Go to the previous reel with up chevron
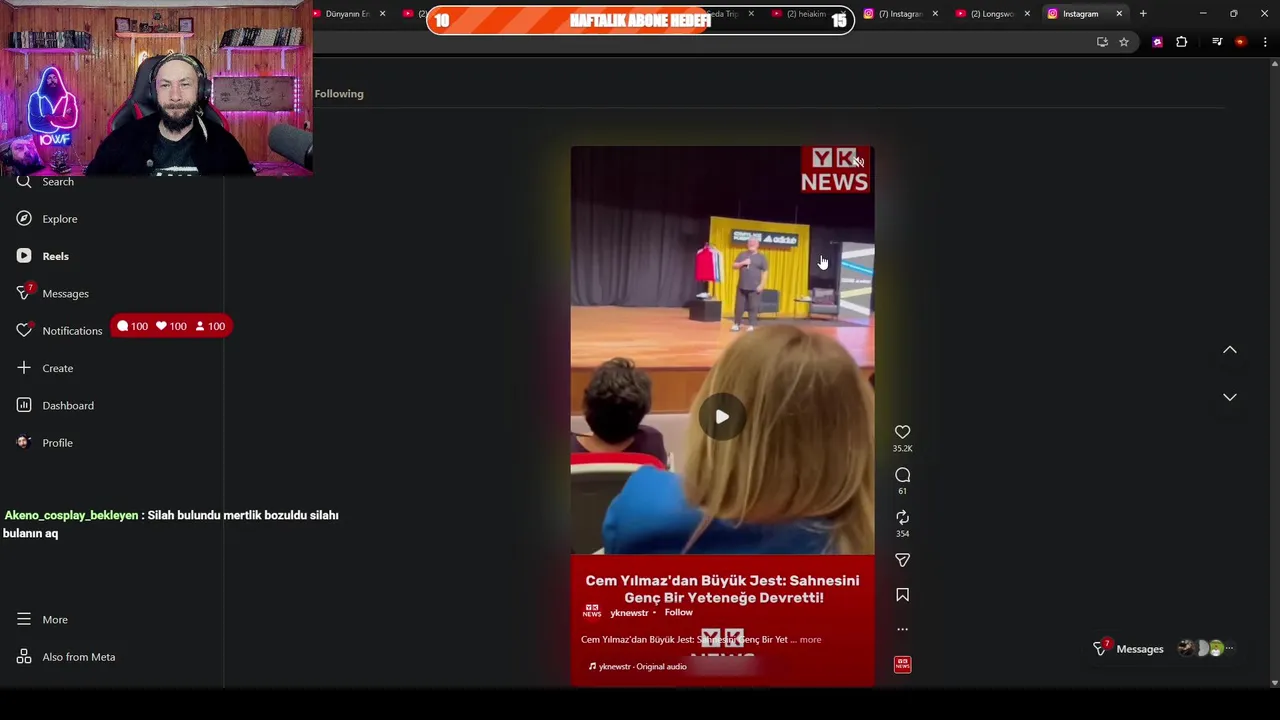The width and height of the screenshot is (1280, 720). click(1230, 350)
